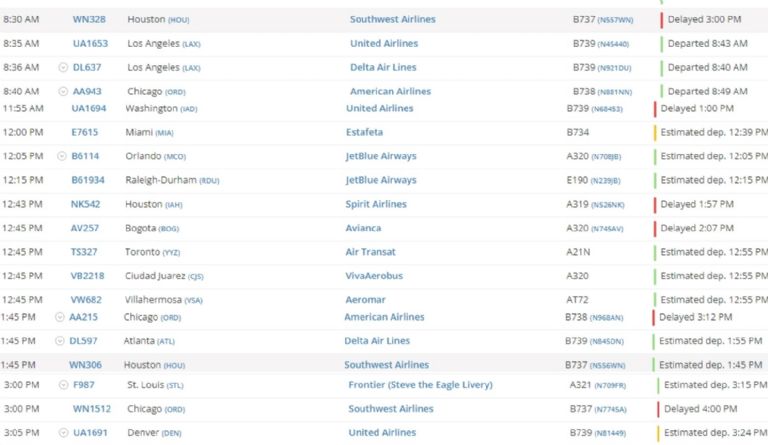Open the Avianca airline link
Image resolution: width=768 pixels, height=445 pixels.
(x=363, y=228)
